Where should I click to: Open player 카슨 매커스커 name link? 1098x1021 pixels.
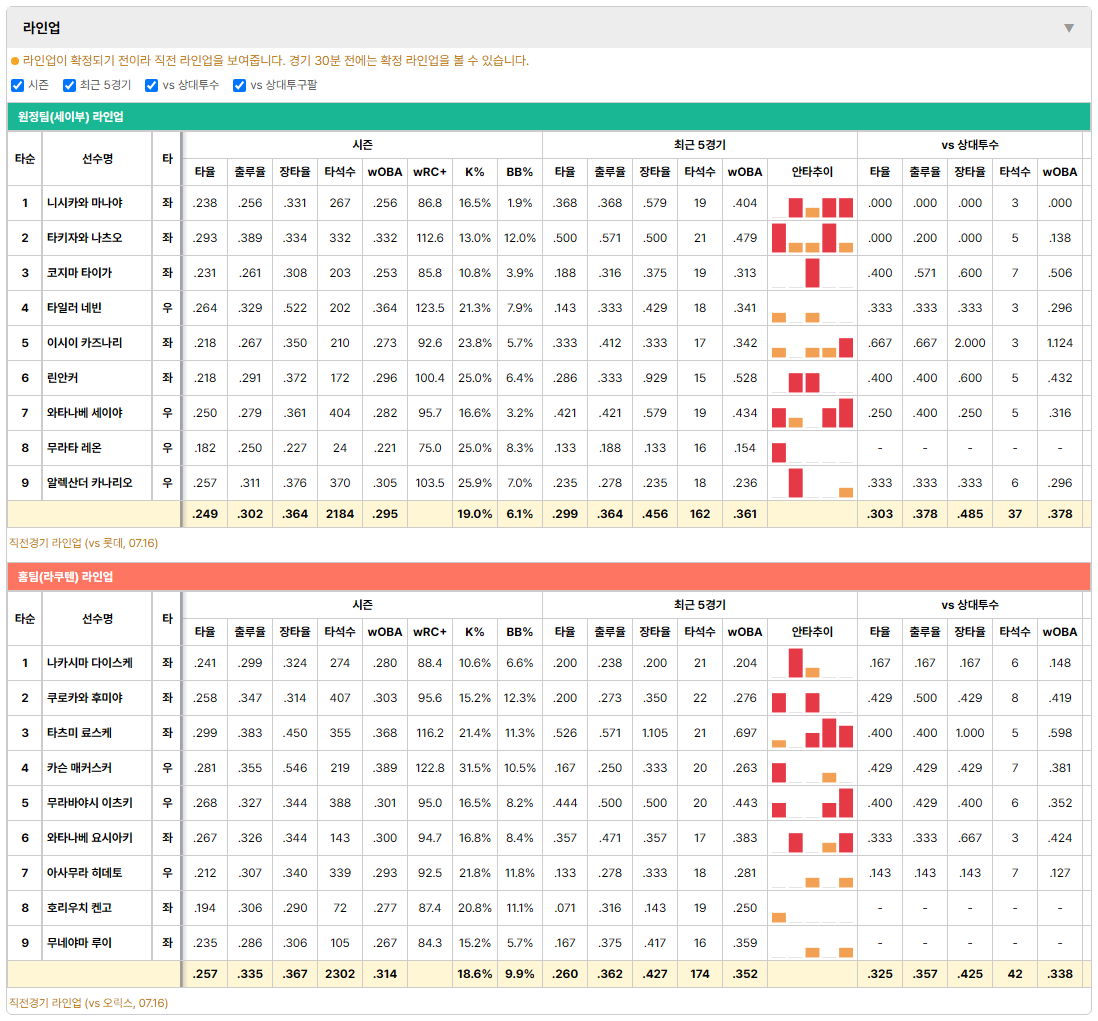point(79,768)
